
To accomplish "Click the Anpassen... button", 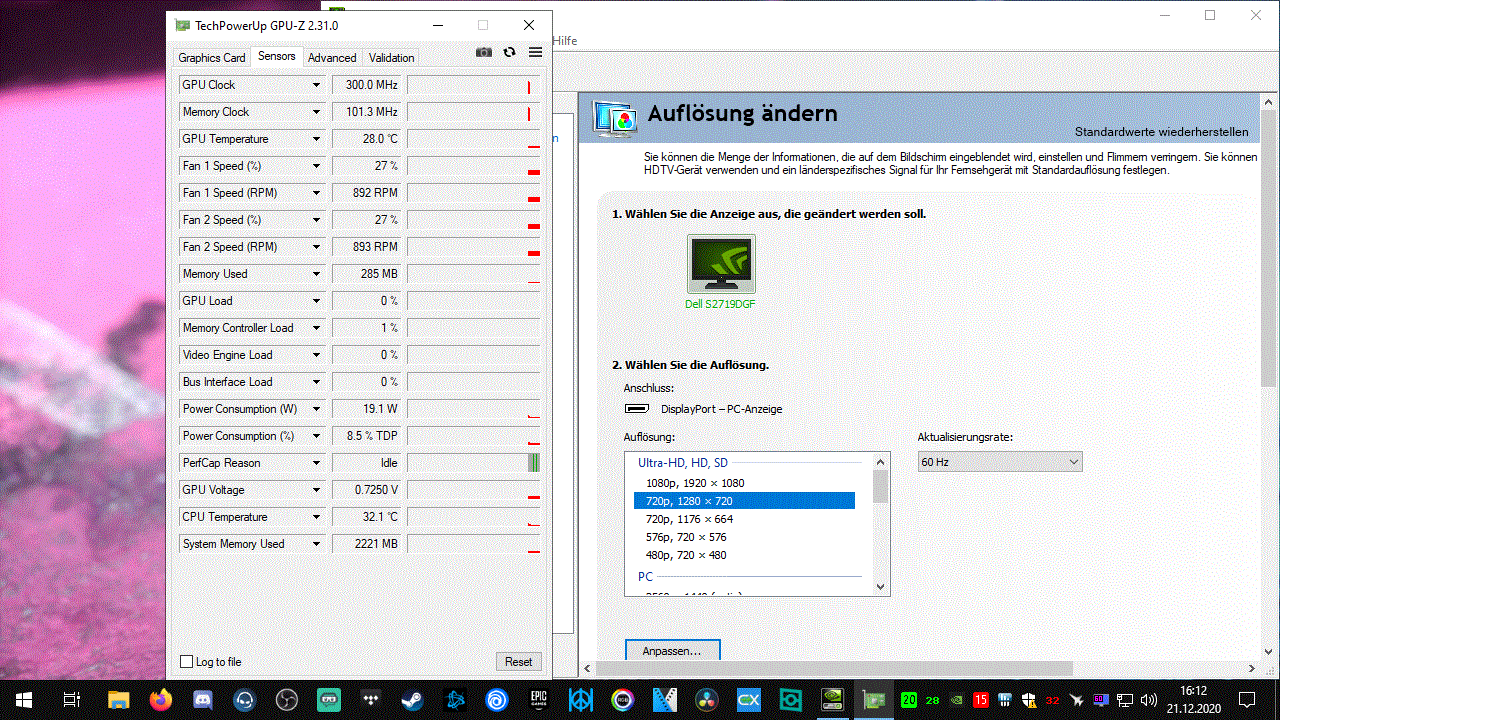I will coord(672,651).
